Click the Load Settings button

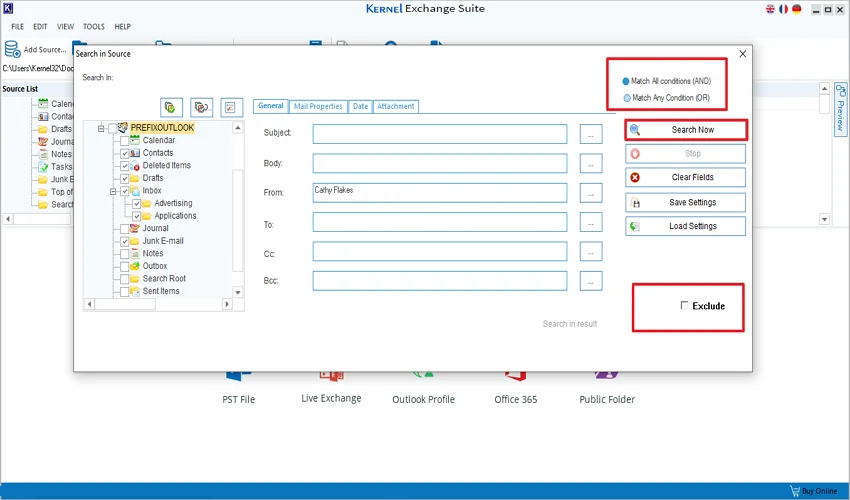coord(686,226)
